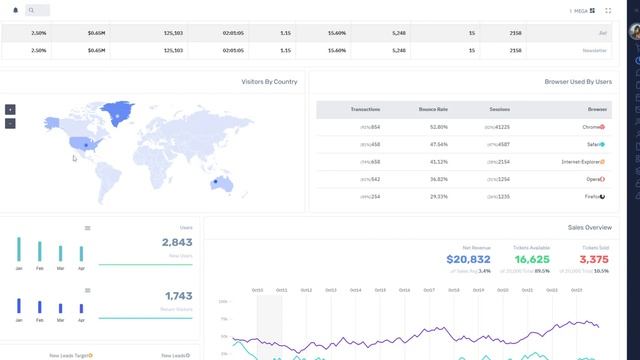Viewport: 640px width, 360px height.
Task: Click the Opera browser icon
Action: click(x=602, y=179)
